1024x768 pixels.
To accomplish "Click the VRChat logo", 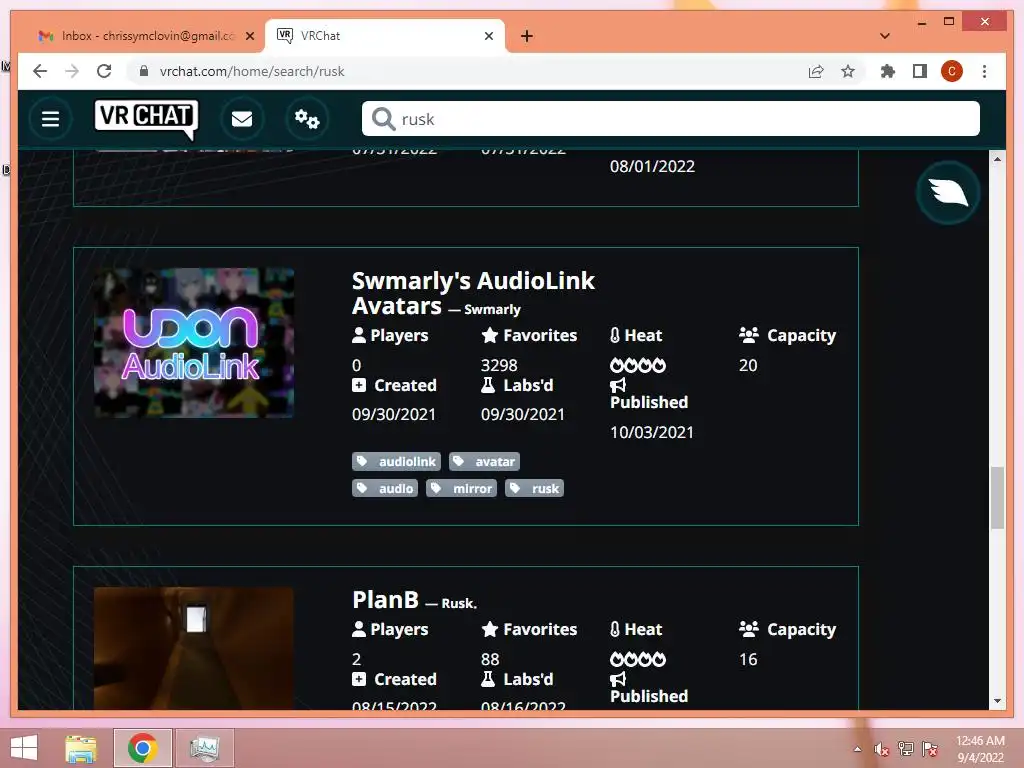I will tap(146, 119).
